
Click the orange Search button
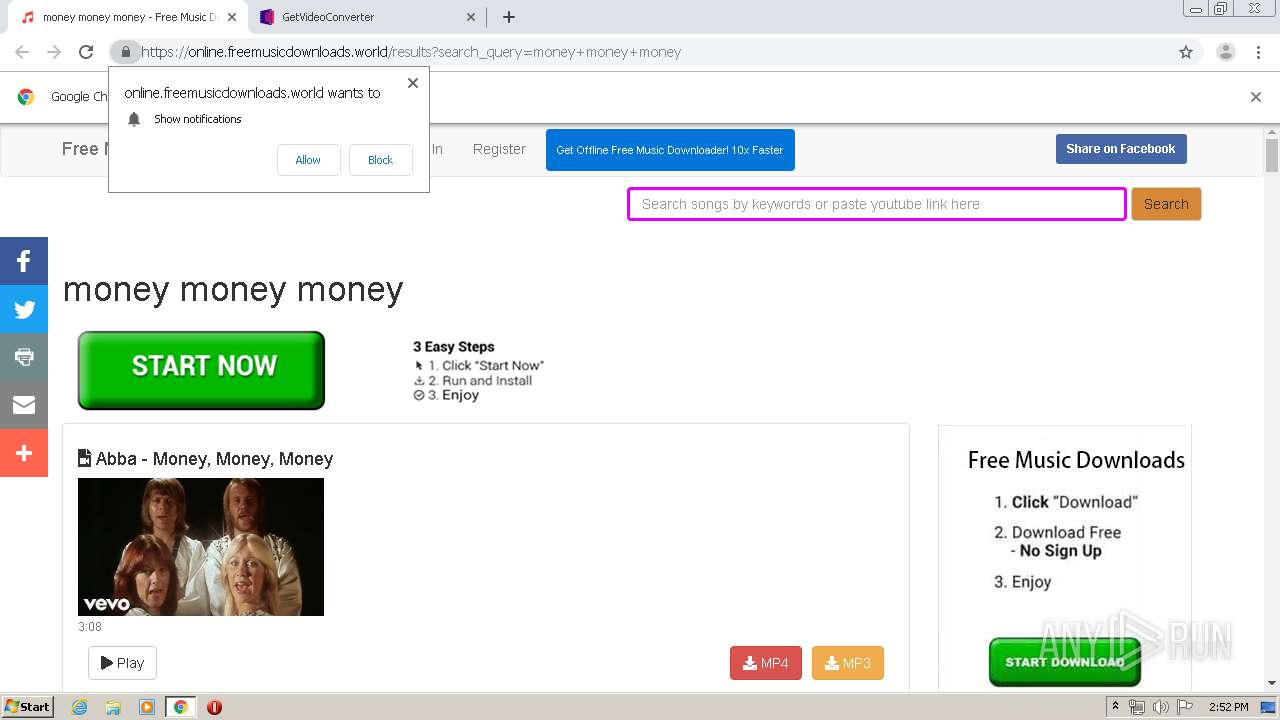[1166, 204]
